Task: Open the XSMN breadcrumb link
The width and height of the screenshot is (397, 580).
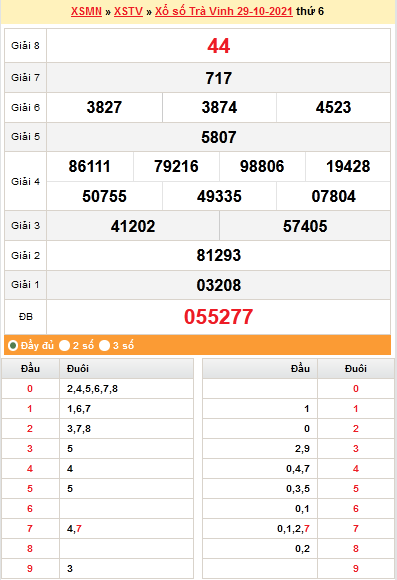Action: [x=86, y=11]
